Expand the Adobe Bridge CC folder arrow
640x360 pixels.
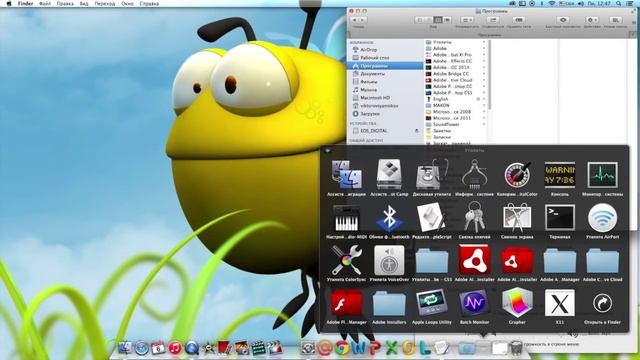[484, 74]
